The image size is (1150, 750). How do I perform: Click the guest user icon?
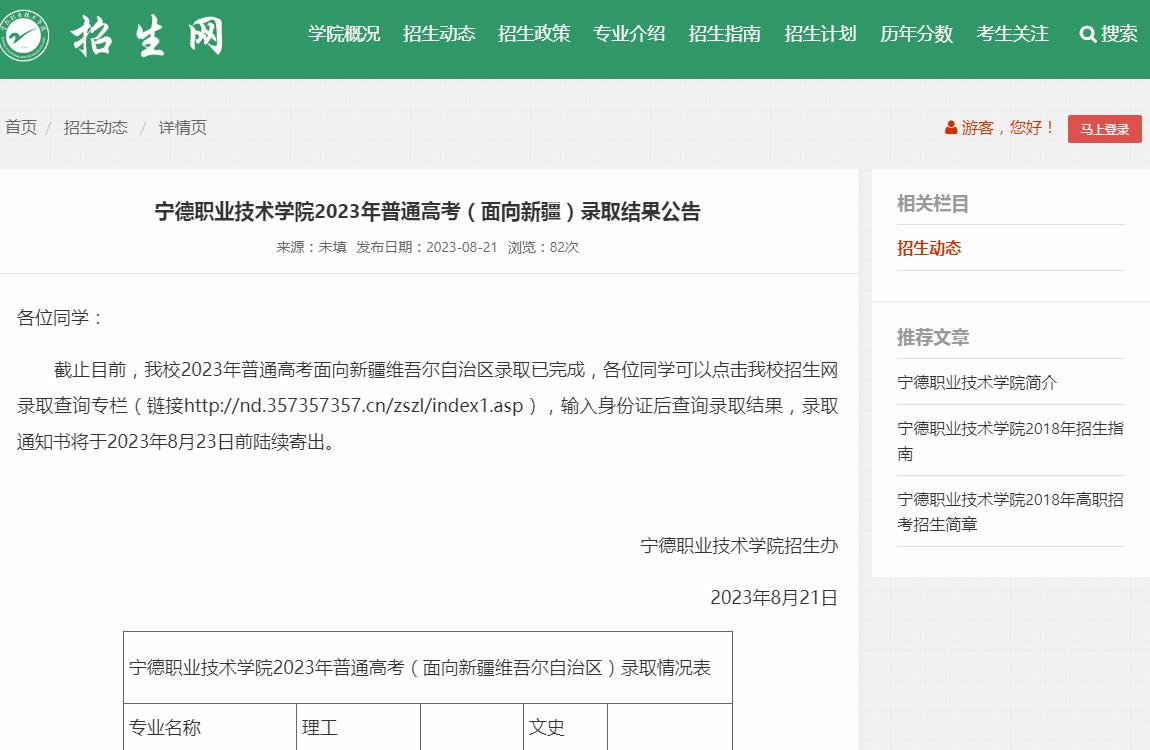pos(951,128)
